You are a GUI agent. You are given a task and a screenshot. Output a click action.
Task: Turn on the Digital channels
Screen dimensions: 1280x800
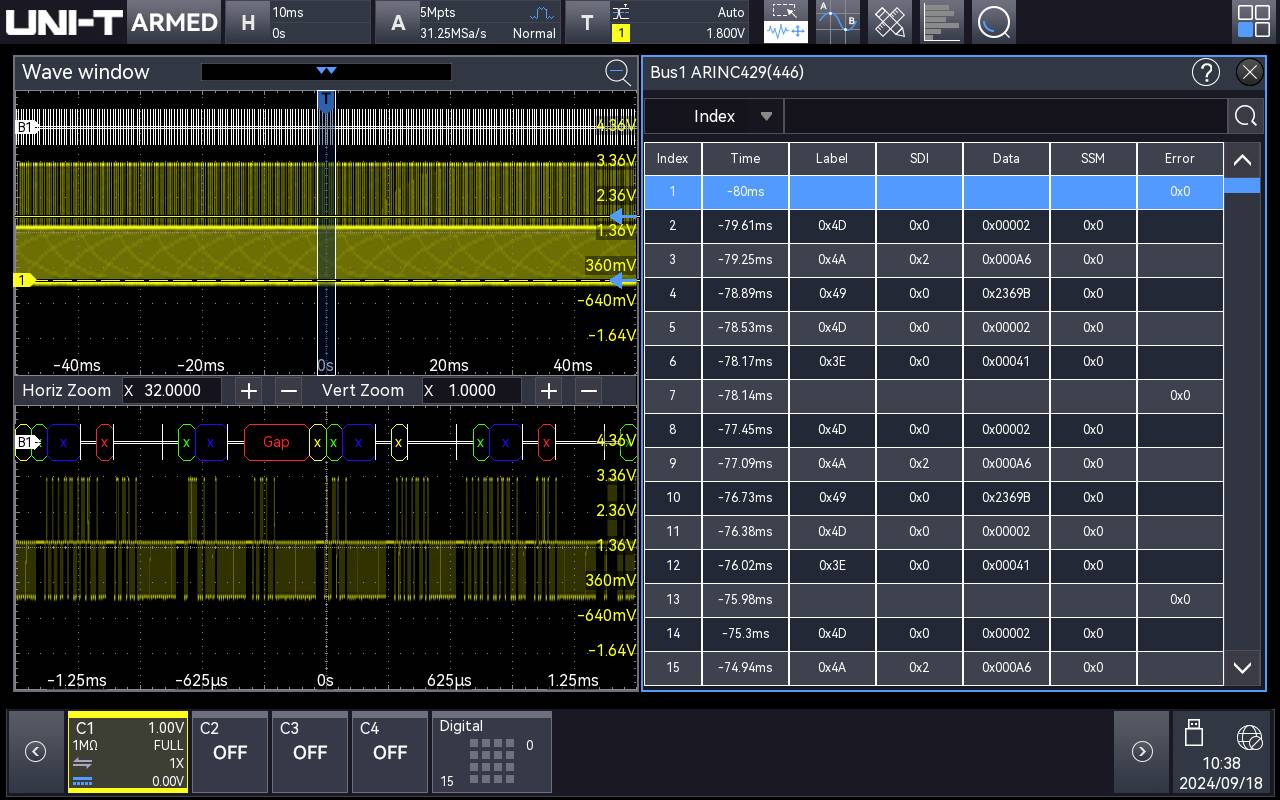click(x=491, y=752)
